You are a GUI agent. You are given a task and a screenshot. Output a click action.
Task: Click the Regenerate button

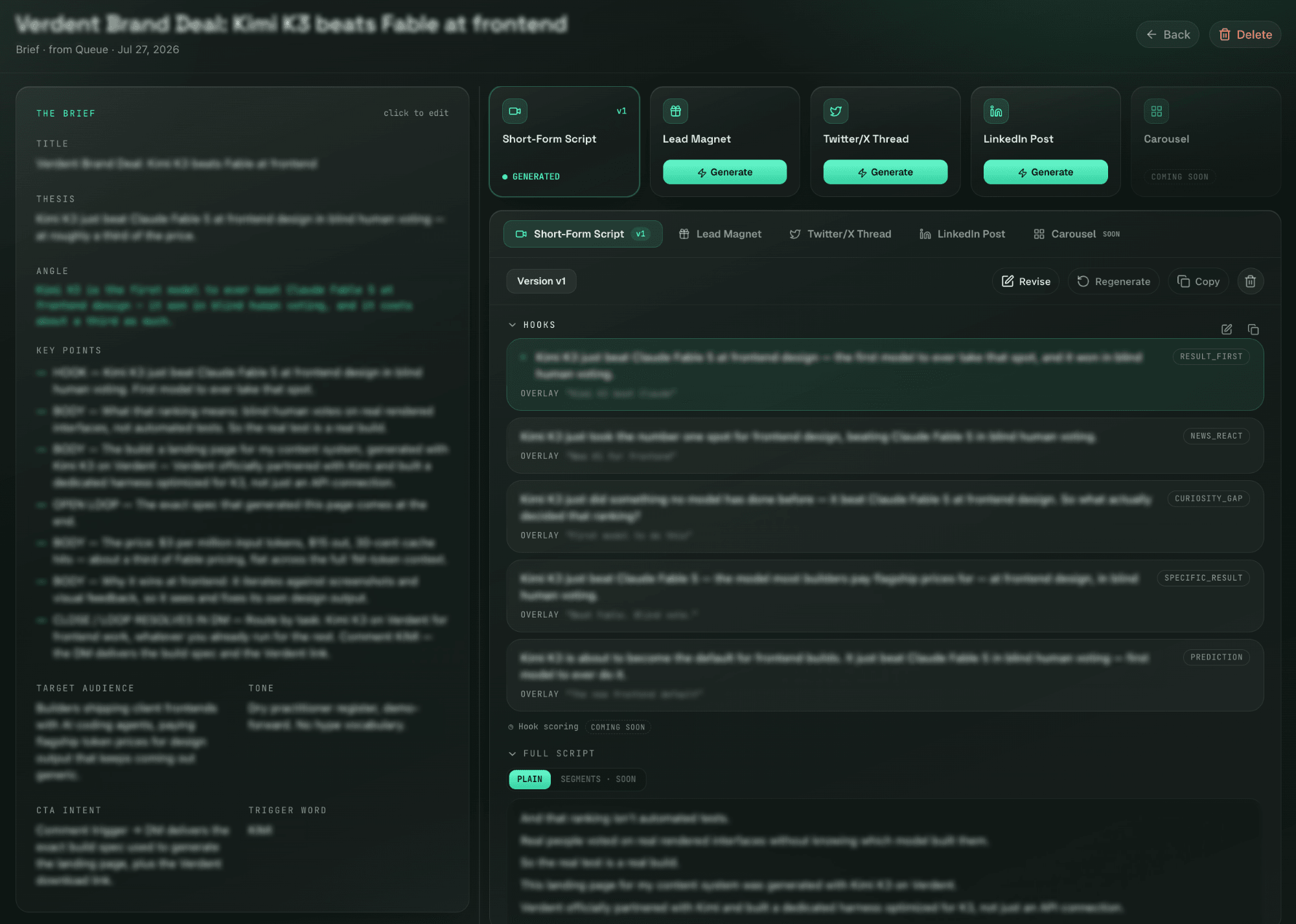(1113, 281)
